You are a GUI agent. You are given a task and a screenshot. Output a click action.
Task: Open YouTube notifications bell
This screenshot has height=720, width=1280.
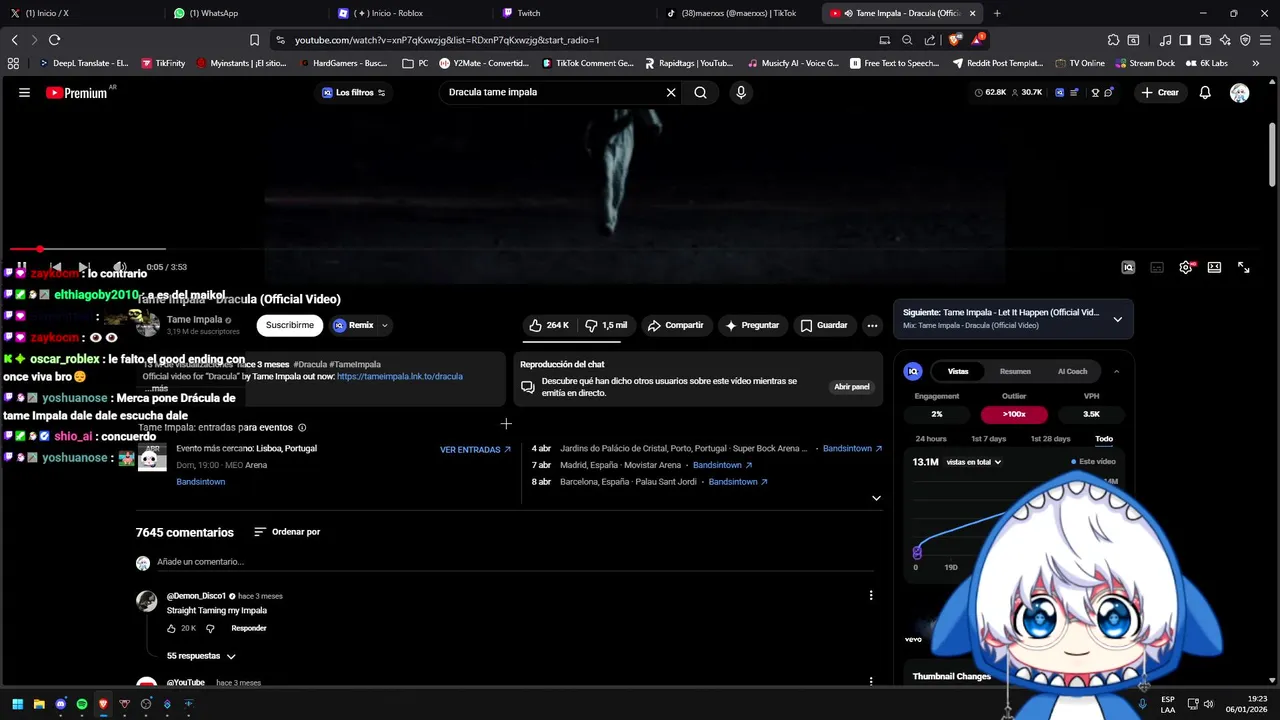pos(1205,92)
